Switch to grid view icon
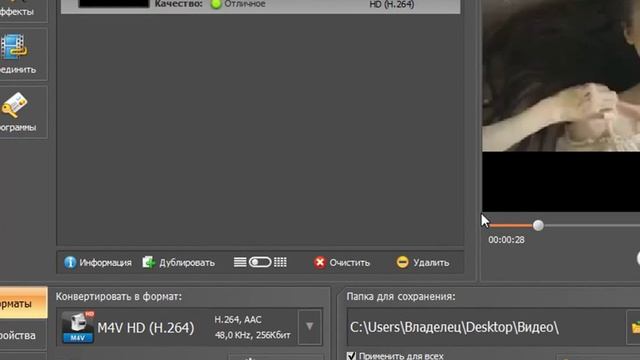 pos(280,262)
